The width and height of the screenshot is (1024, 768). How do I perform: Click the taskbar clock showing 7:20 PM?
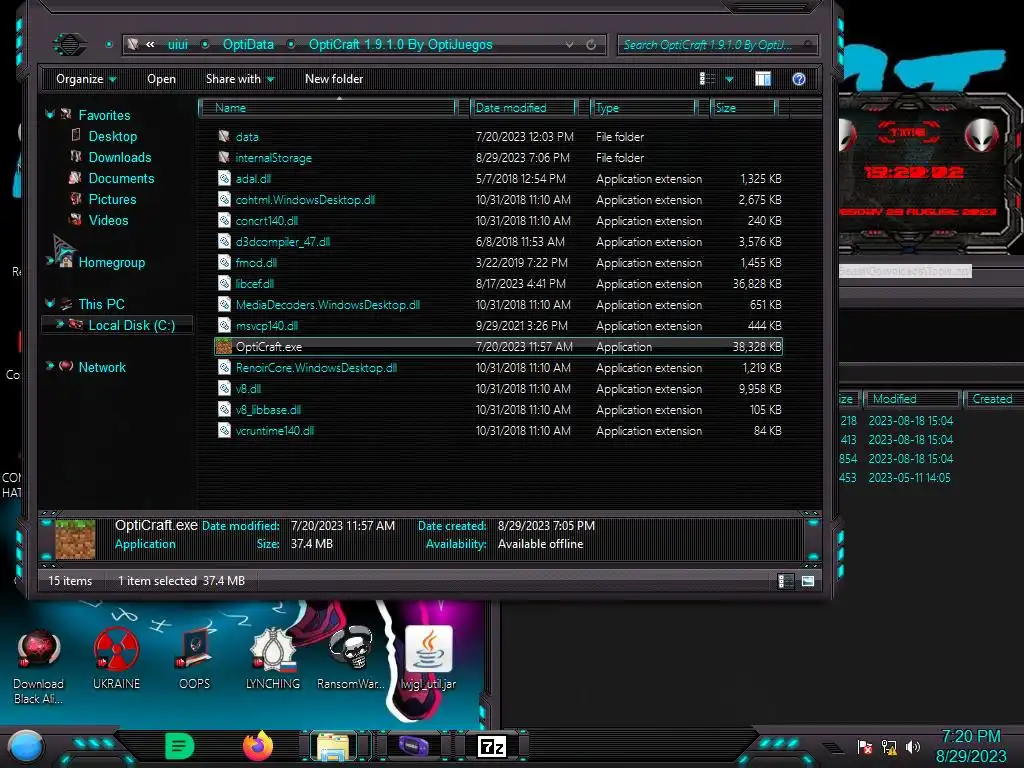point(970,746)
